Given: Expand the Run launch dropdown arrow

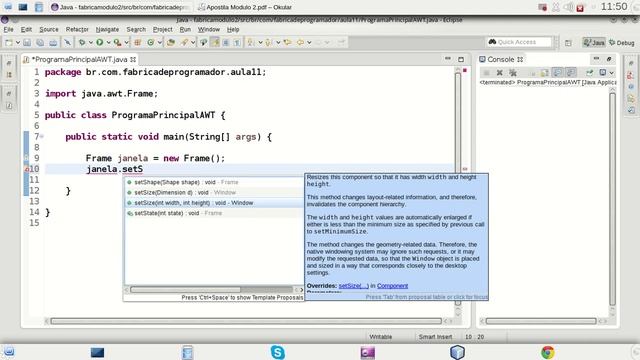Looking at the screenshot, I should (109, 42).
